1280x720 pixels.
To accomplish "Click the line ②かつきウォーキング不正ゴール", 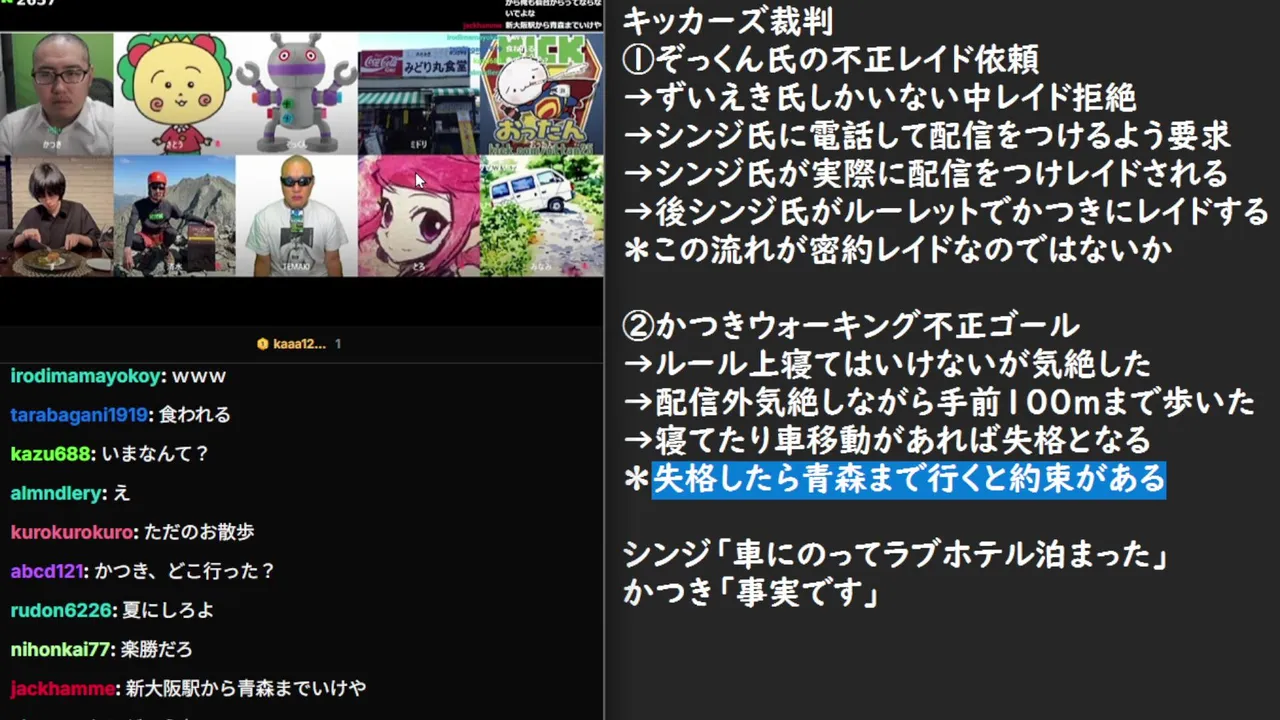I will [851, 325].
